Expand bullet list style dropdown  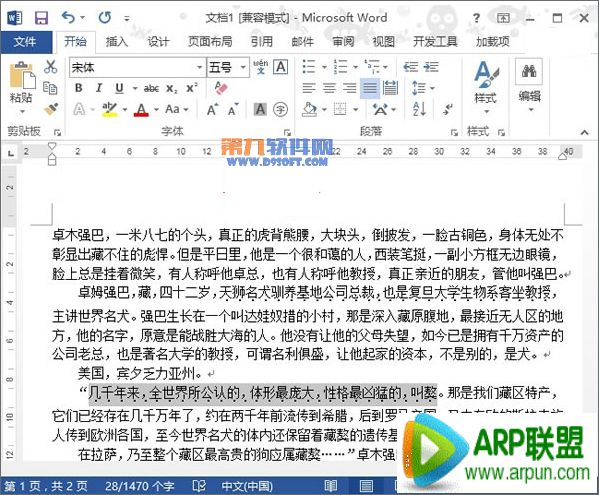pyautogui.click(x=324, y=67)
